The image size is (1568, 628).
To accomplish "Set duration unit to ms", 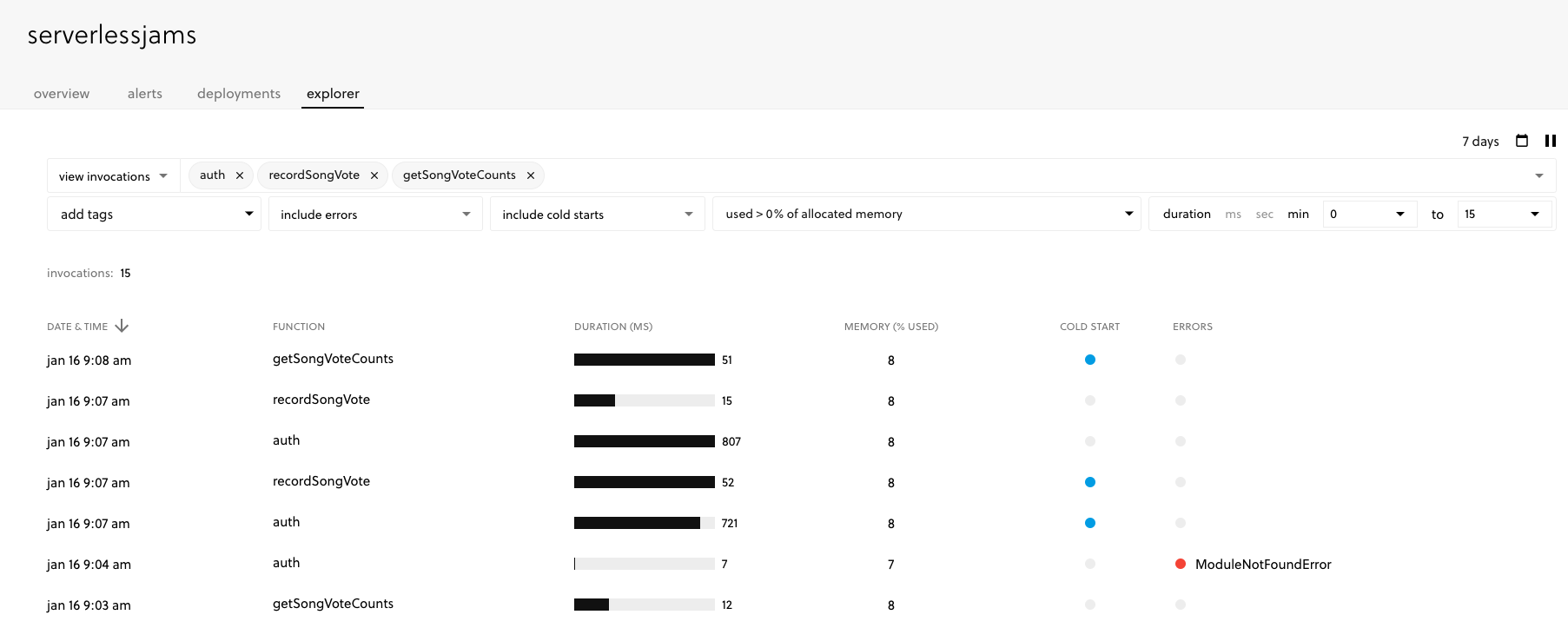I will [1233, 215].
